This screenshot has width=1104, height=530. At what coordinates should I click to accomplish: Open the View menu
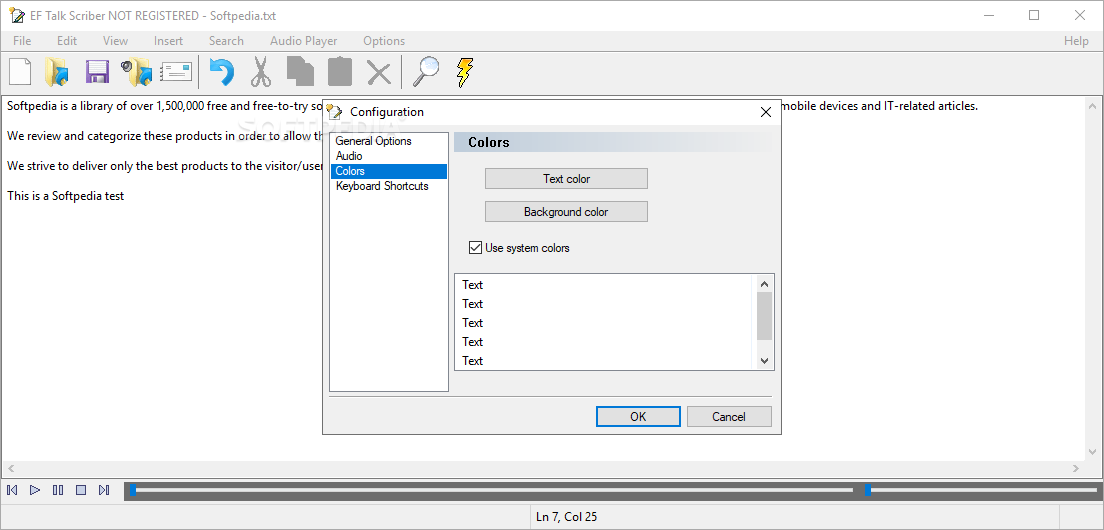tap(115, 41)
